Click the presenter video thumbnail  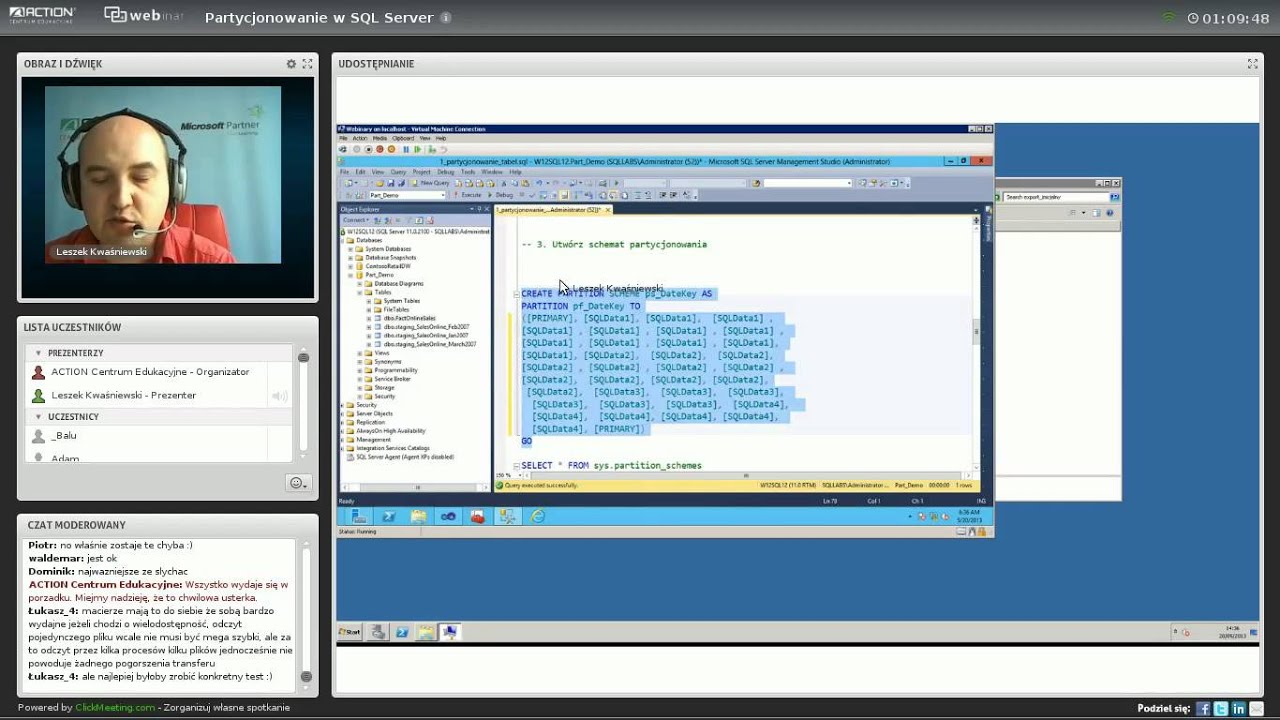click(x=163, y=175)
